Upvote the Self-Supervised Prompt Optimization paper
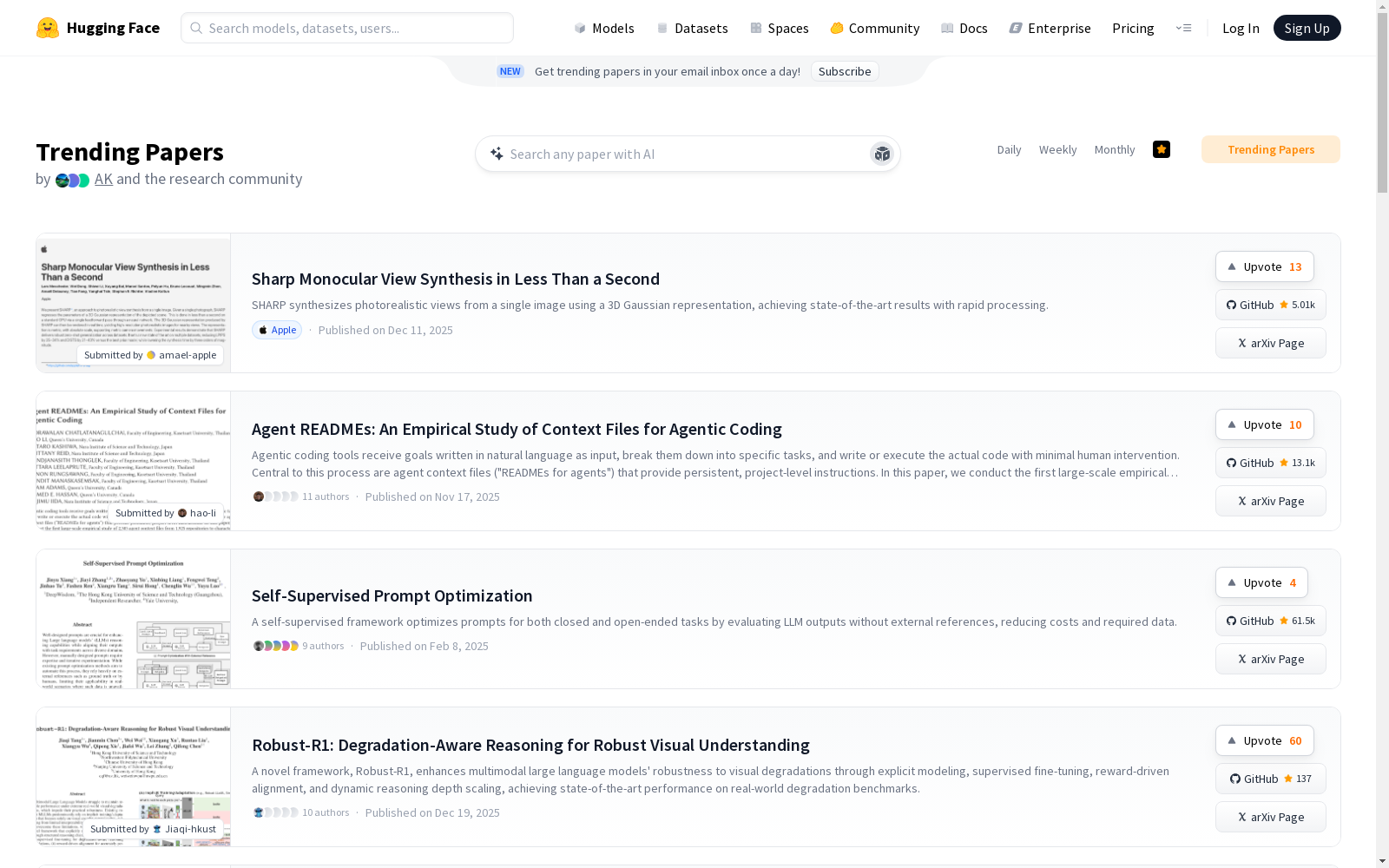The height and width of the screenshot is (868, 1389). click(x=1261, y=582)
